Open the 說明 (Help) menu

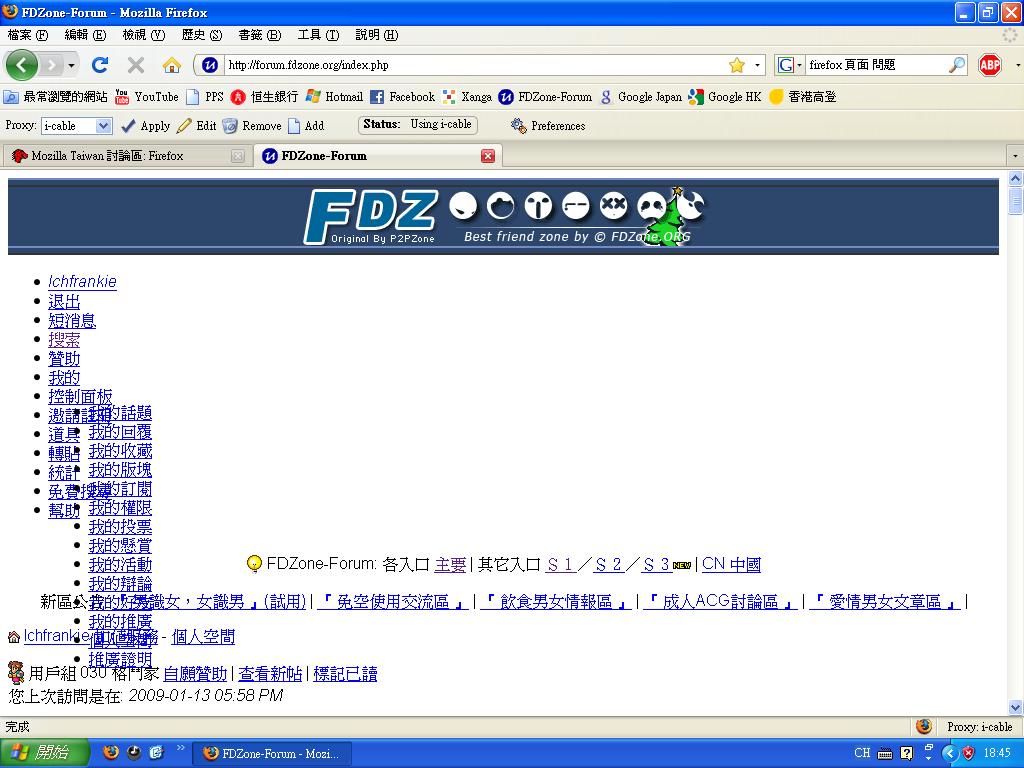tap(377, 35)
